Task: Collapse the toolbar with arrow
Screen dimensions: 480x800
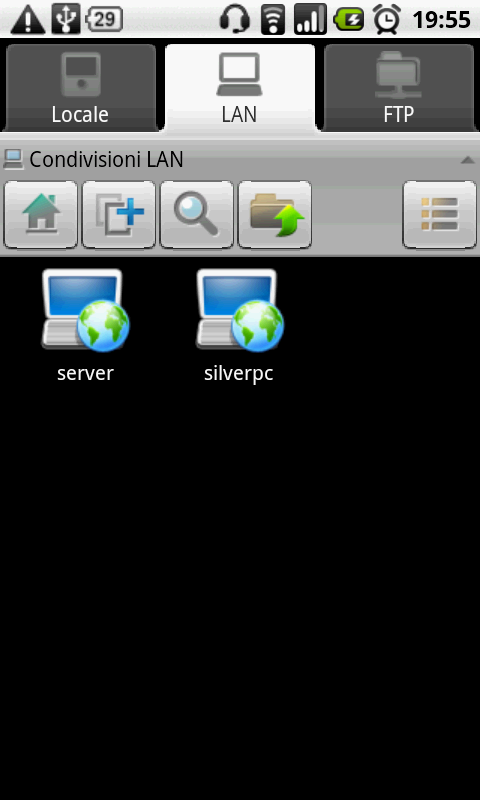Action: 467,160
